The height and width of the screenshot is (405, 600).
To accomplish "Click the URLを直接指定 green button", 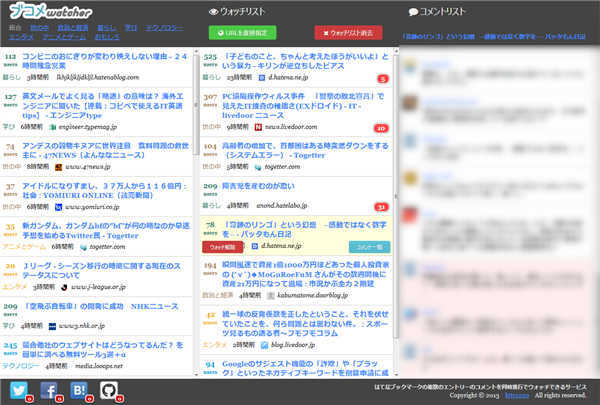I will (x=242, y=33).
